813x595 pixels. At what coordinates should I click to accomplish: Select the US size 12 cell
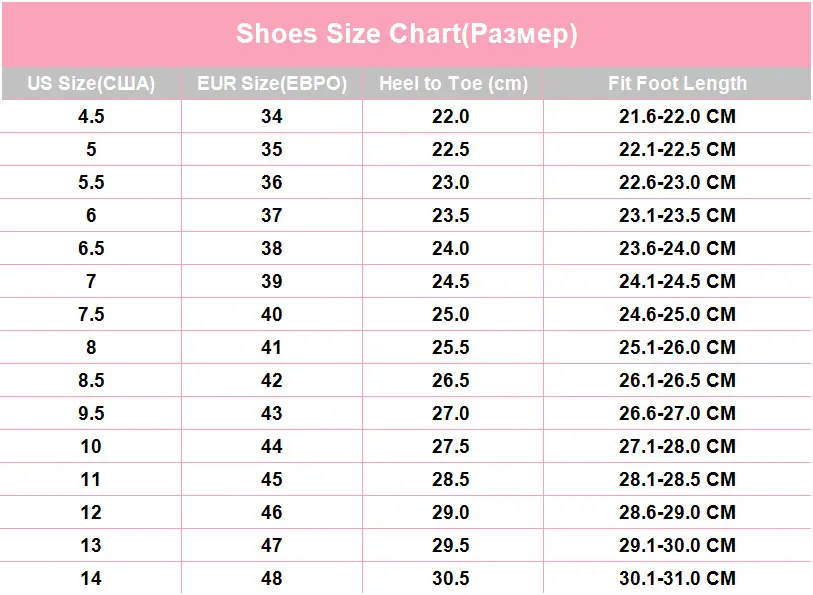tap(91, 512)
